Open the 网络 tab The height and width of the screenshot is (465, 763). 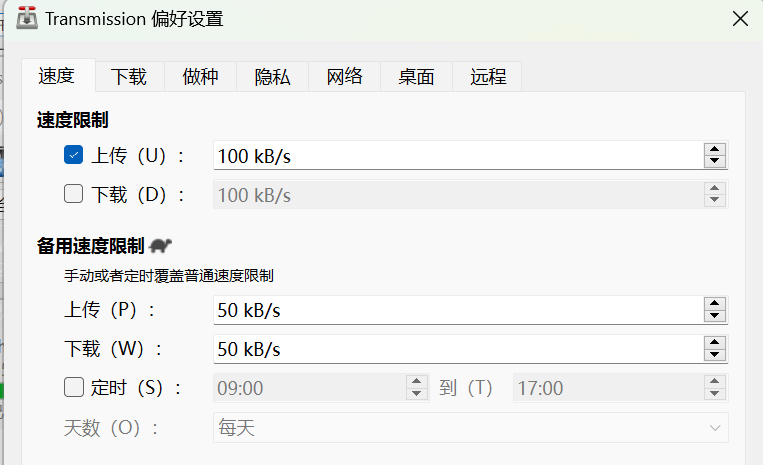coord(344,76)
